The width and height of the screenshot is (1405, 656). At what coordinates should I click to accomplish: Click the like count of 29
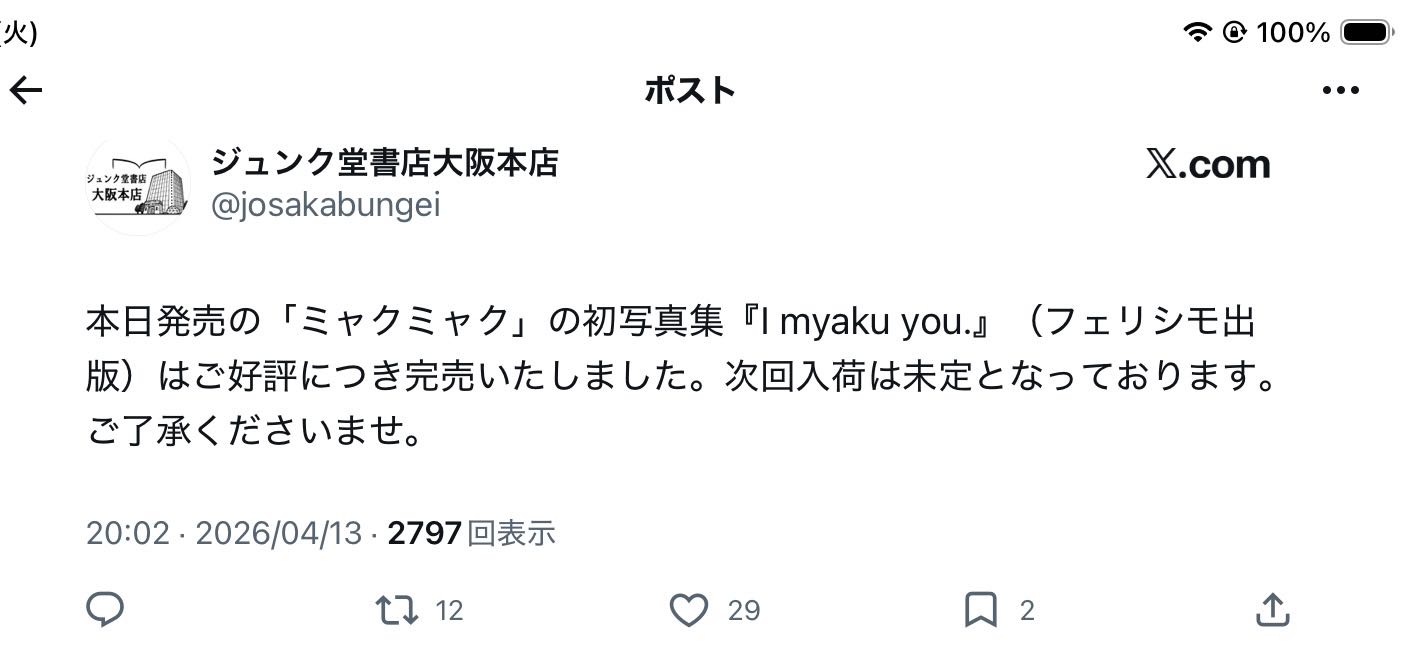pos(744,610)
